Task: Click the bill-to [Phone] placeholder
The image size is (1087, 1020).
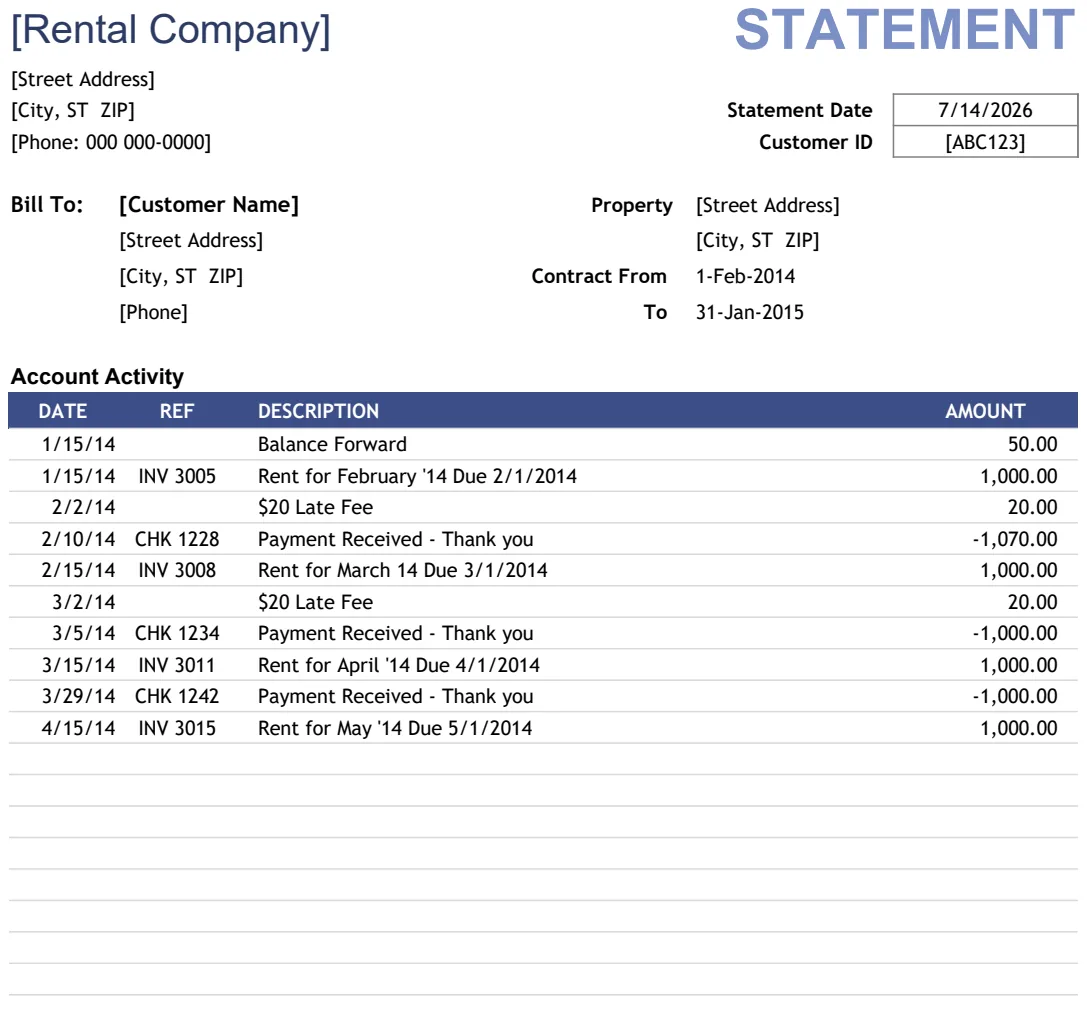Action: click(x=153, y=312)
